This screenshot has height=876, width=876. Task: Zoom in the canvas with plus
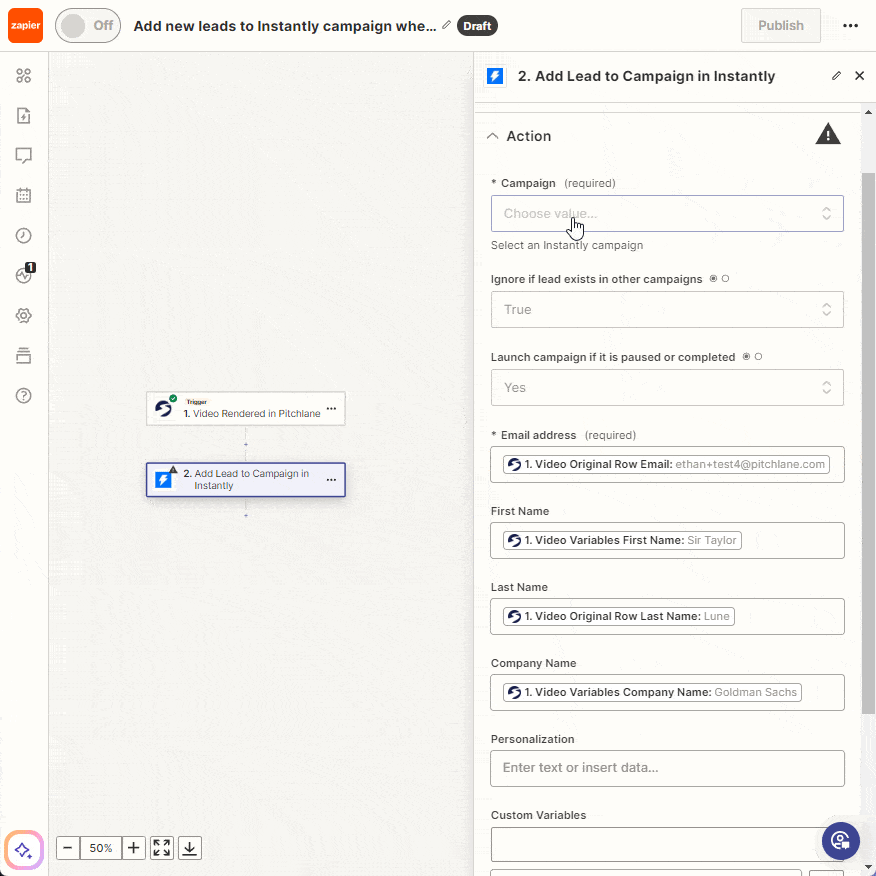click(x=134, y=848)
